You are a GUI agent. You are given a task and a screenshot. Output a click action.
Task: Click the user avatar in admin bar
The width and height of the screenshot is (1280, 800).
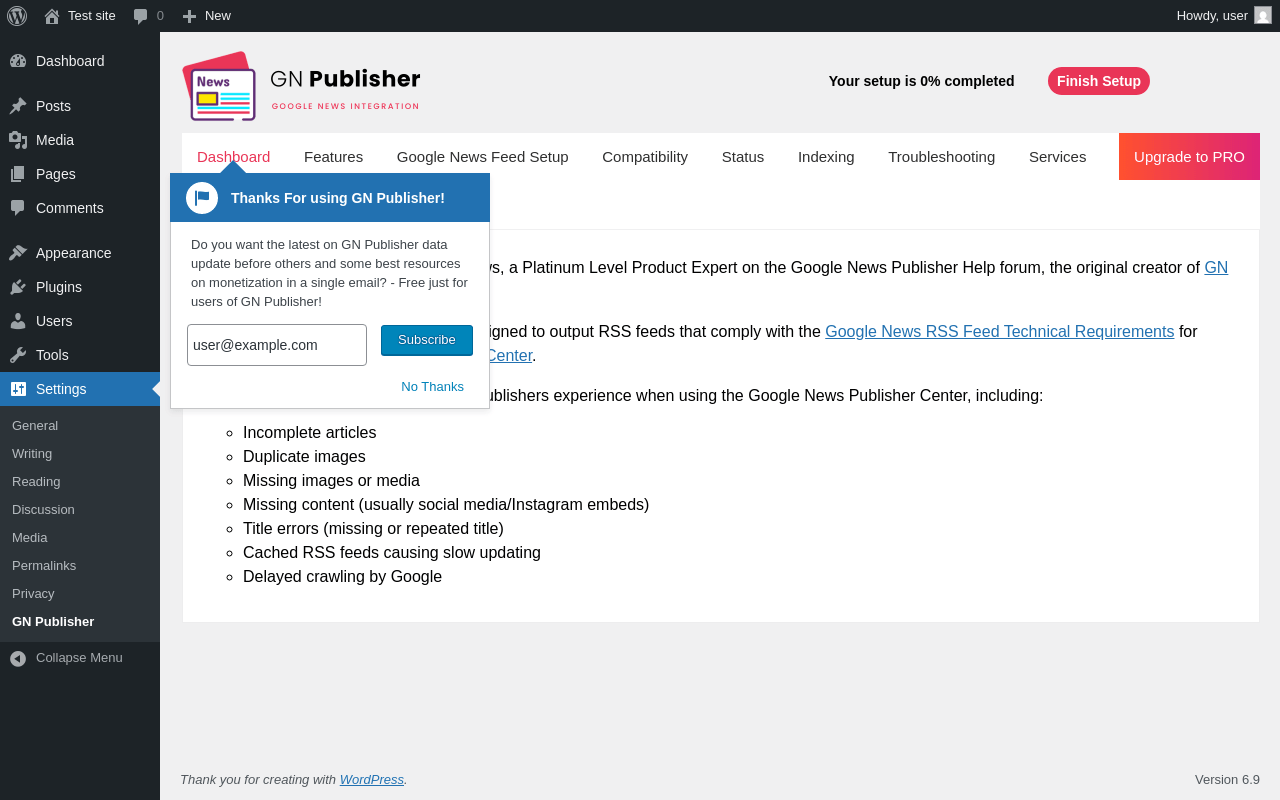[x=1263, y=15]
